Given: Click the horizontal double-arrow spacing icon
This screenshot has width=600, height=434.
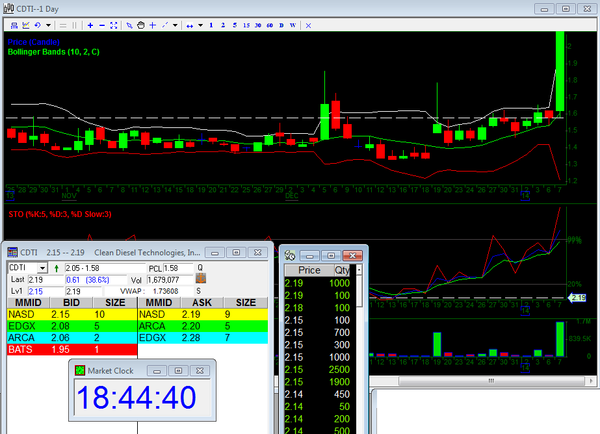Looking at the screenshot, I should (189, 26).
